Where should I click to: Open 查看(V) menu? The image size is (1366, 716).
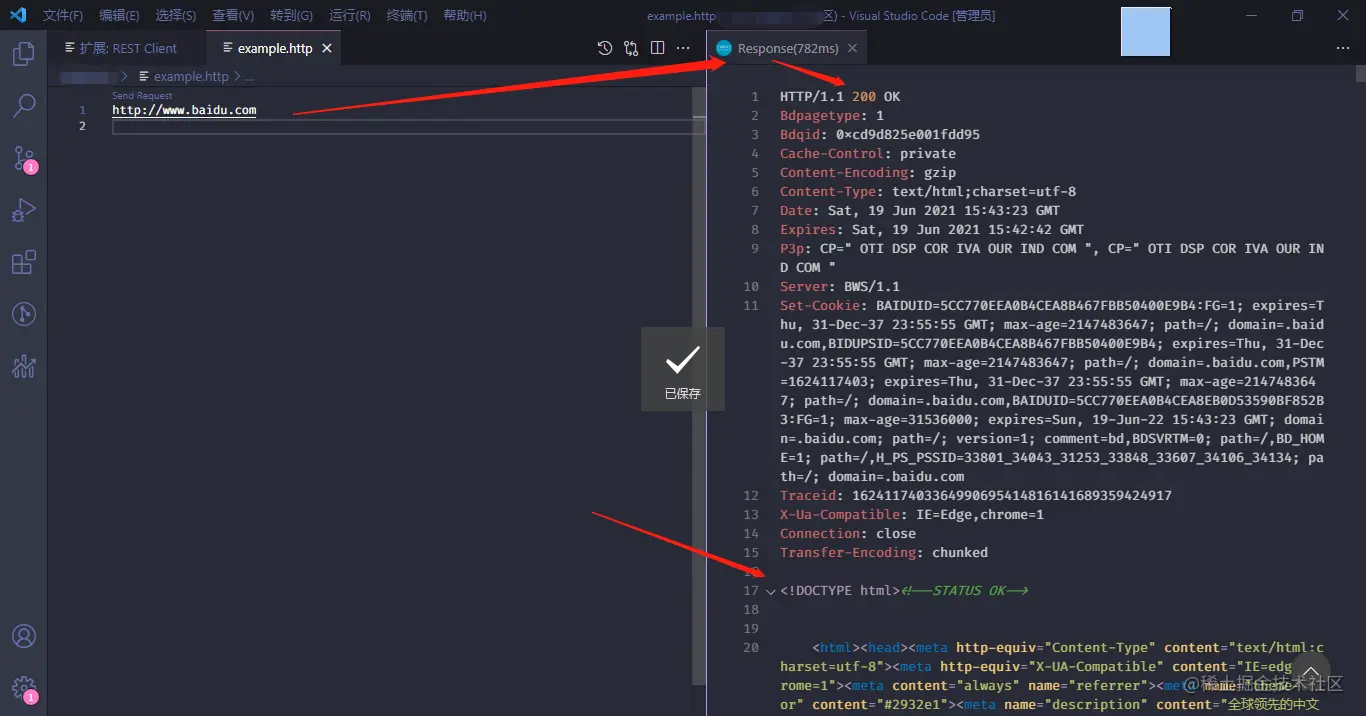pyautogui.click(x=233, y=16)
